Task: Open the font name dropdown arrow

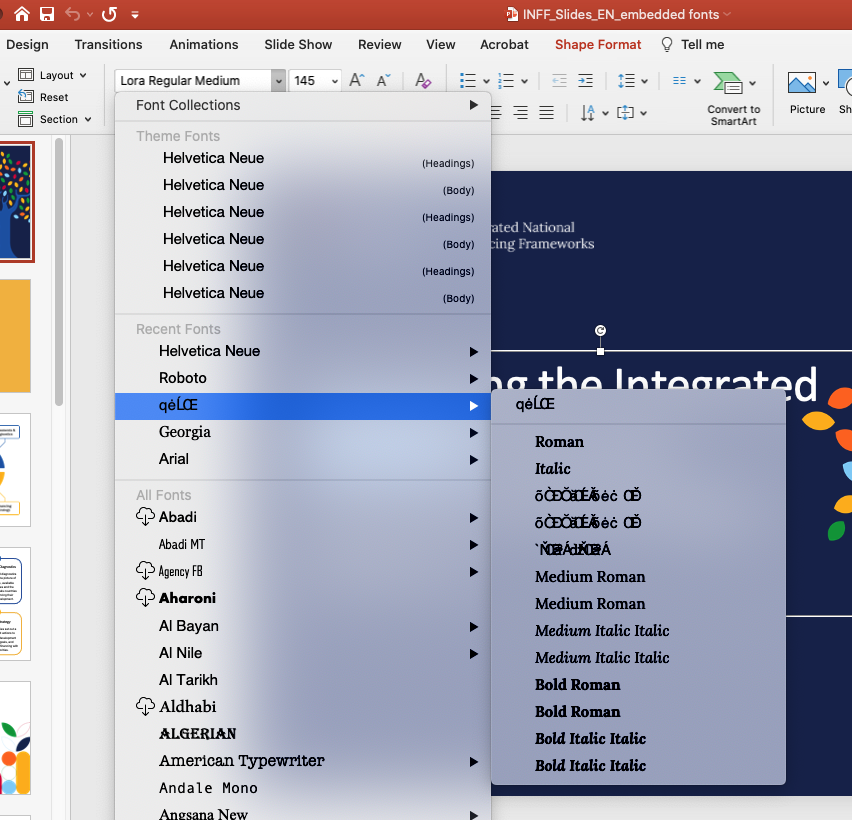Action: [x=278, y=81]
